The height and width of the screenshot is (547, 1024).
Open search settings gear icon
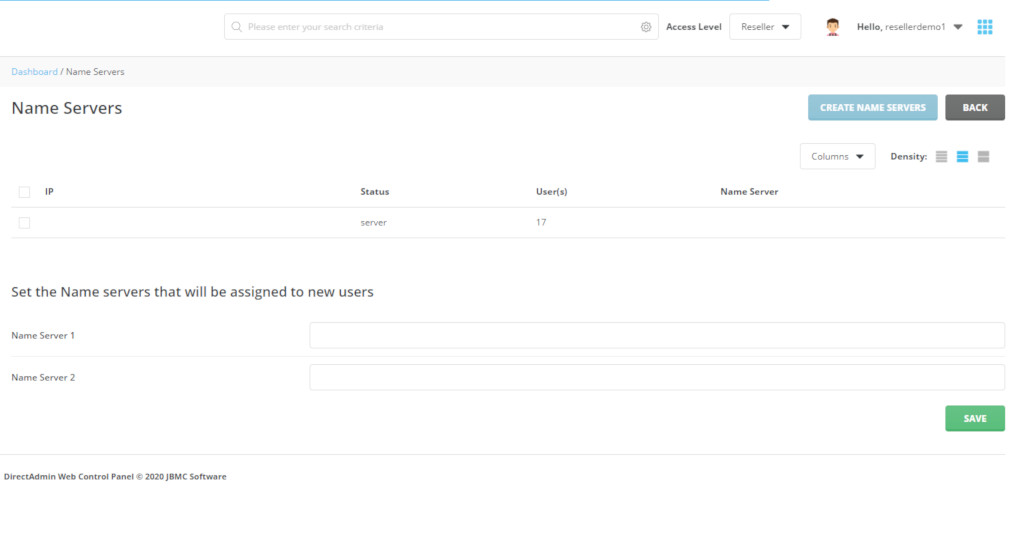point(646,27)
